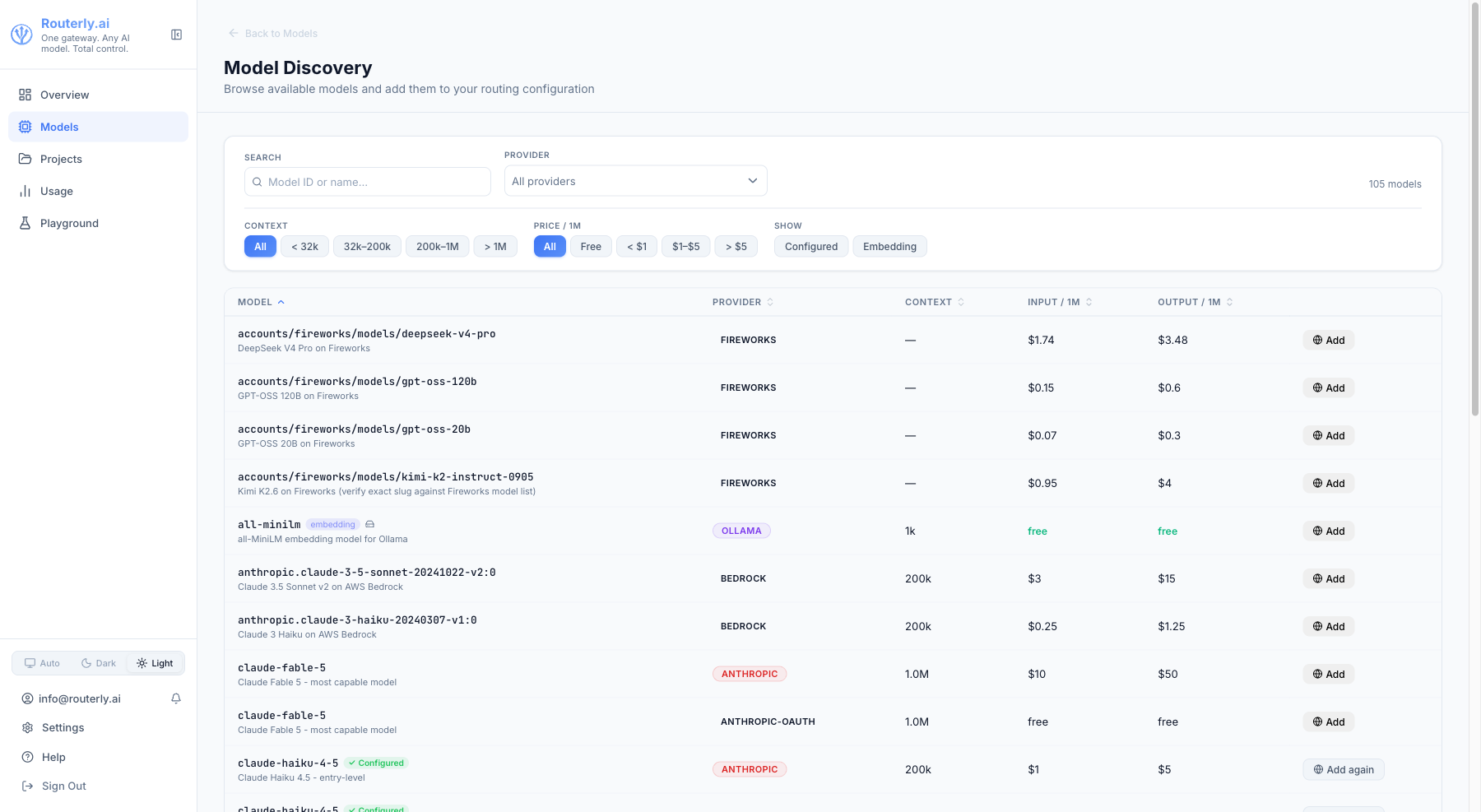Click the Usage bar chart icon
Screen dimensions: 1481x812
[x=26, y=191]
